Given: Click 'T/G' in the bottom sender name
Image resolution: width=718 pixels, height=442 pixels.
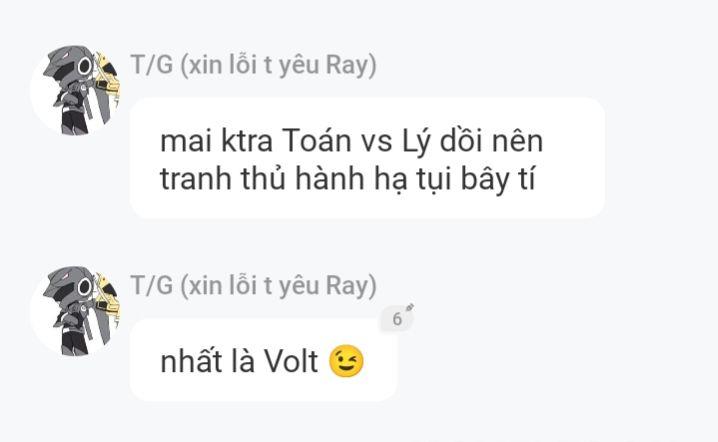Looking at the screenshot, I should coord(152,286).
